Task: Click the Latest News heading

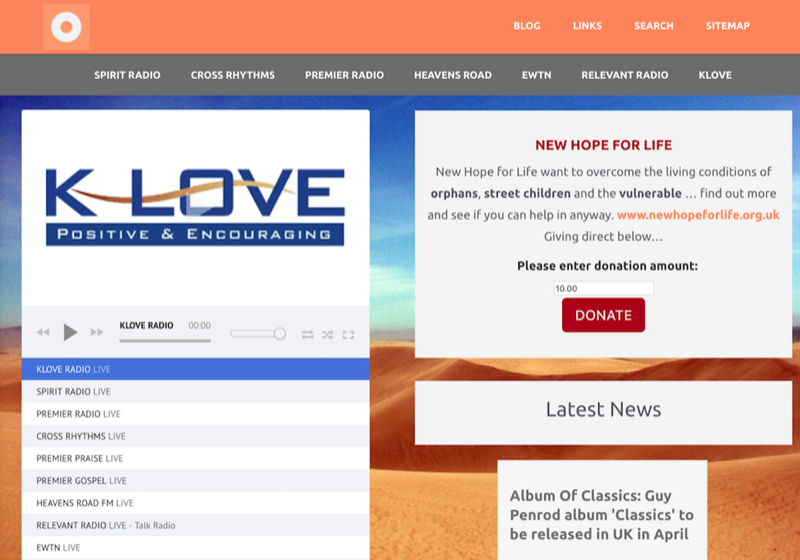Action: click(x=603, y=409)
